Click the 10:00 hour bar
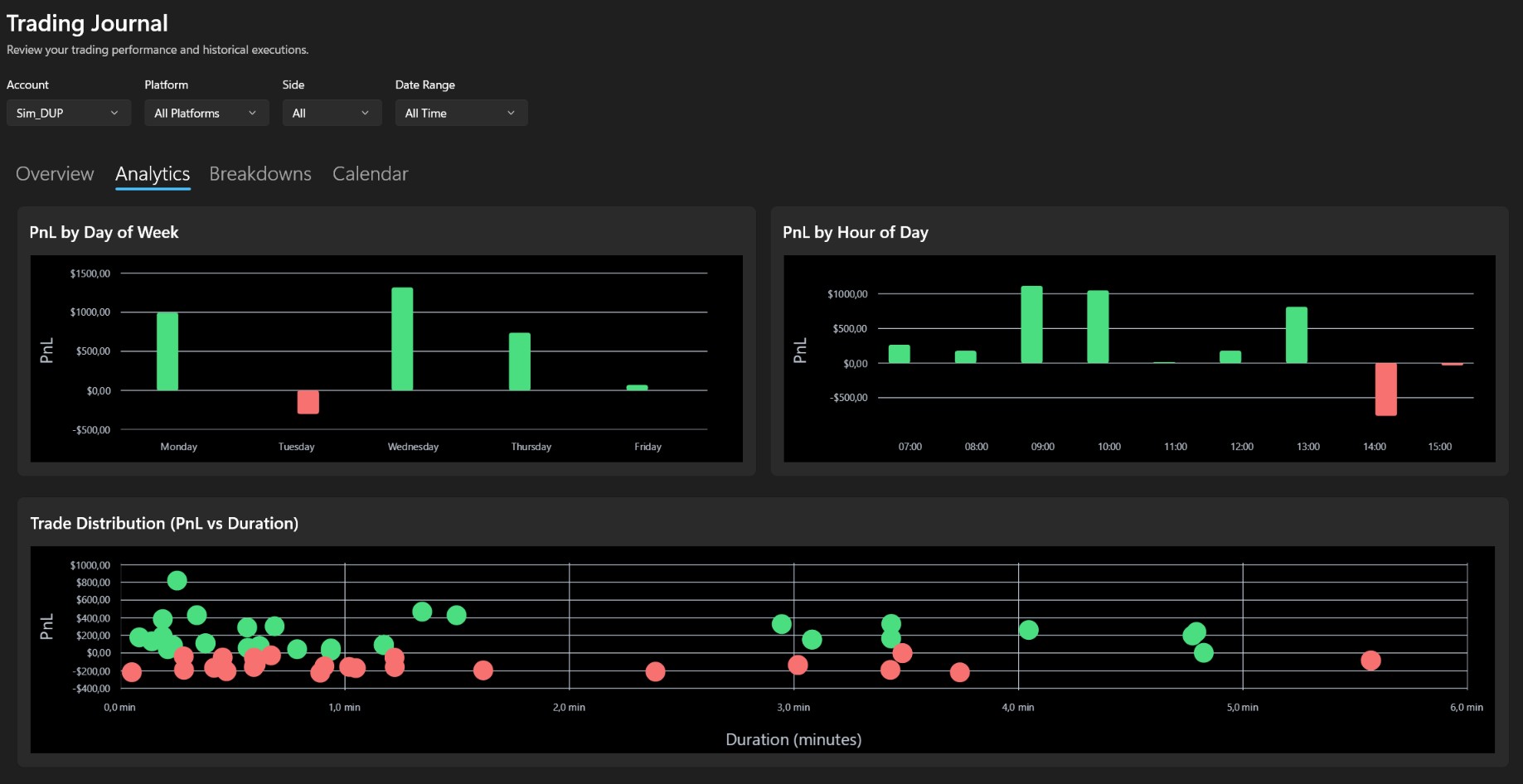 pyautogui.click(x=1098, y=327)
